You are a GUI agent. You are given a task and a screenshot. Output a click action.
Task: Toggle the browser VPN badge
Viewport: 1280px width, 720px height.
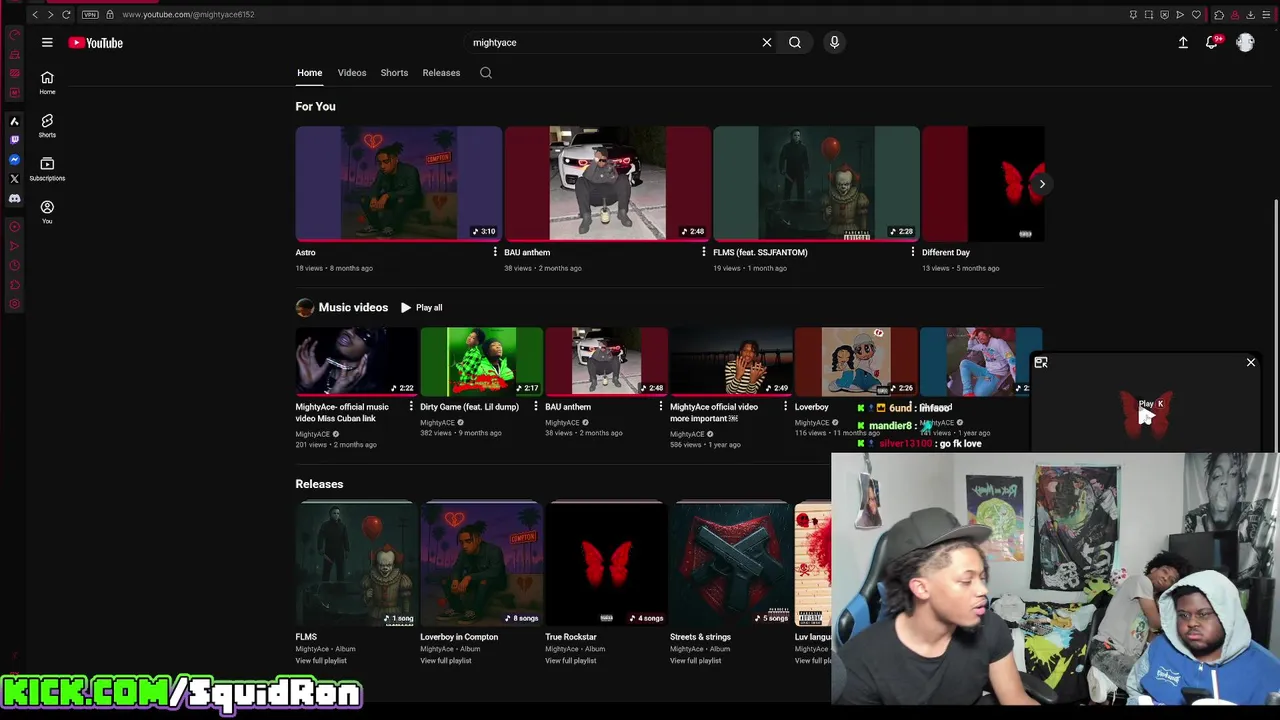(x=90, y=15)
